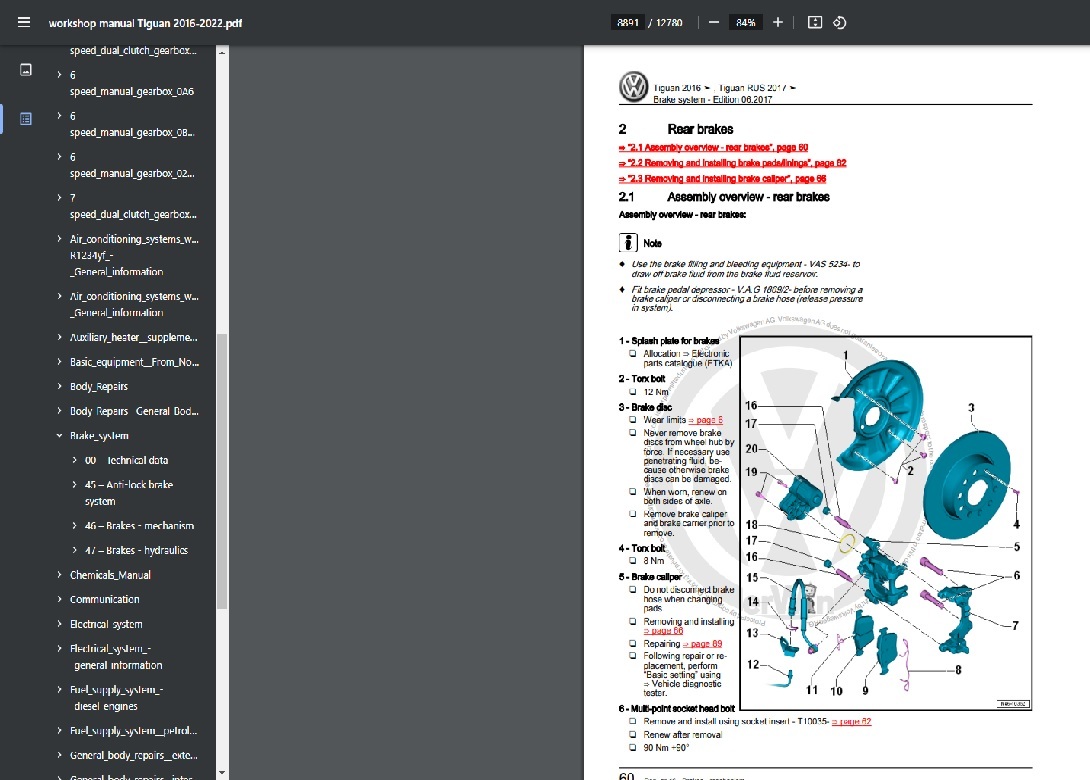Click the '6 - Multi-point socket head bolt' entry
Viewport: 1090px width, 780px height.
tap(676, 708)
